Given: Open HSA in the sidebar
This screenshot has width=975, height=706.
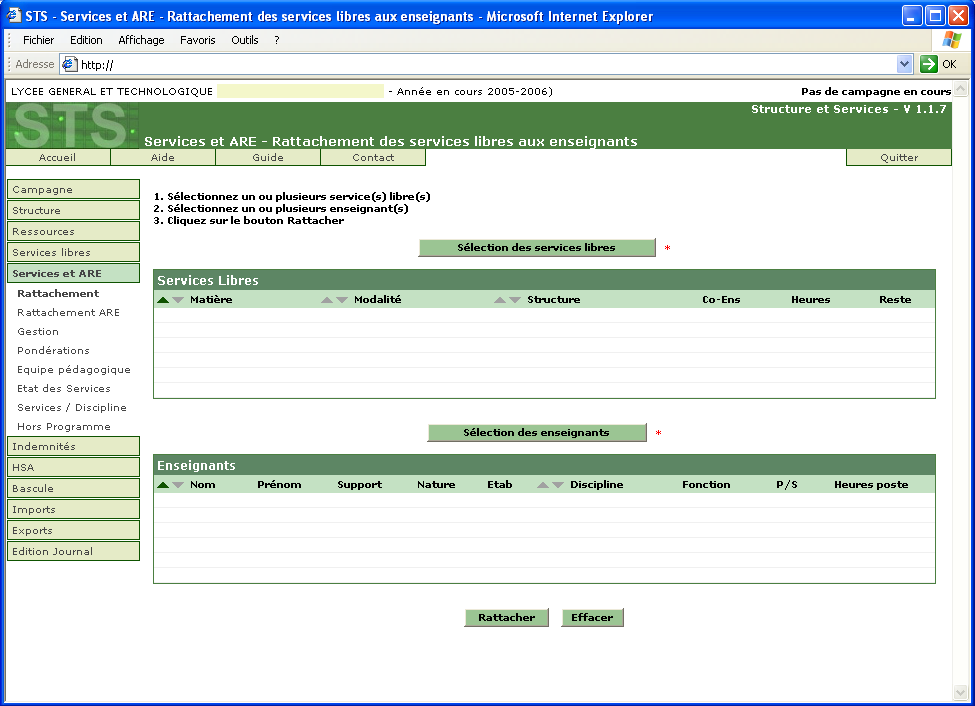Looking at the screenshot, I should coord(73,468).
